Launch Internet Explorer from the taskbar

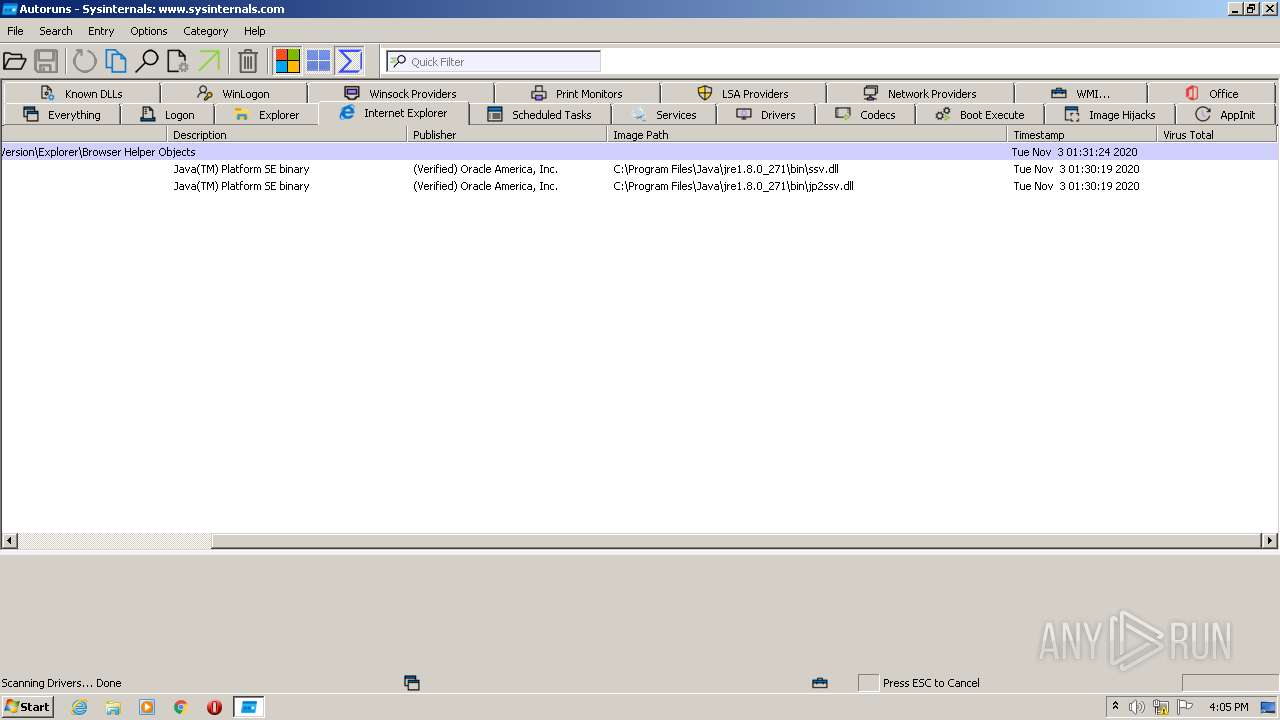[79, 707]
